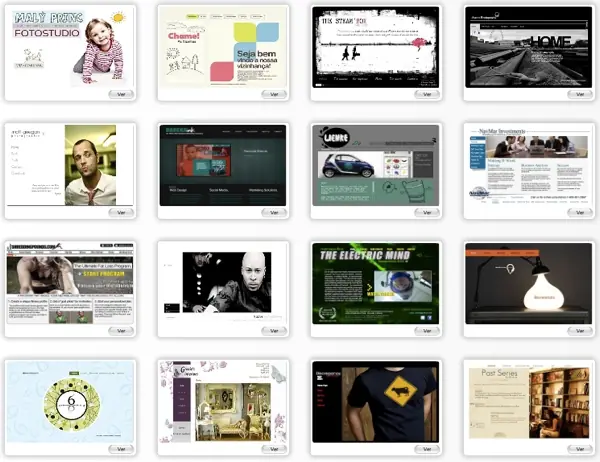The width and height of the screenshot is (600, 462).
Task: Open the Maly Princ Fotostudio template thumbnail
Action: click(x=70, y=47)
